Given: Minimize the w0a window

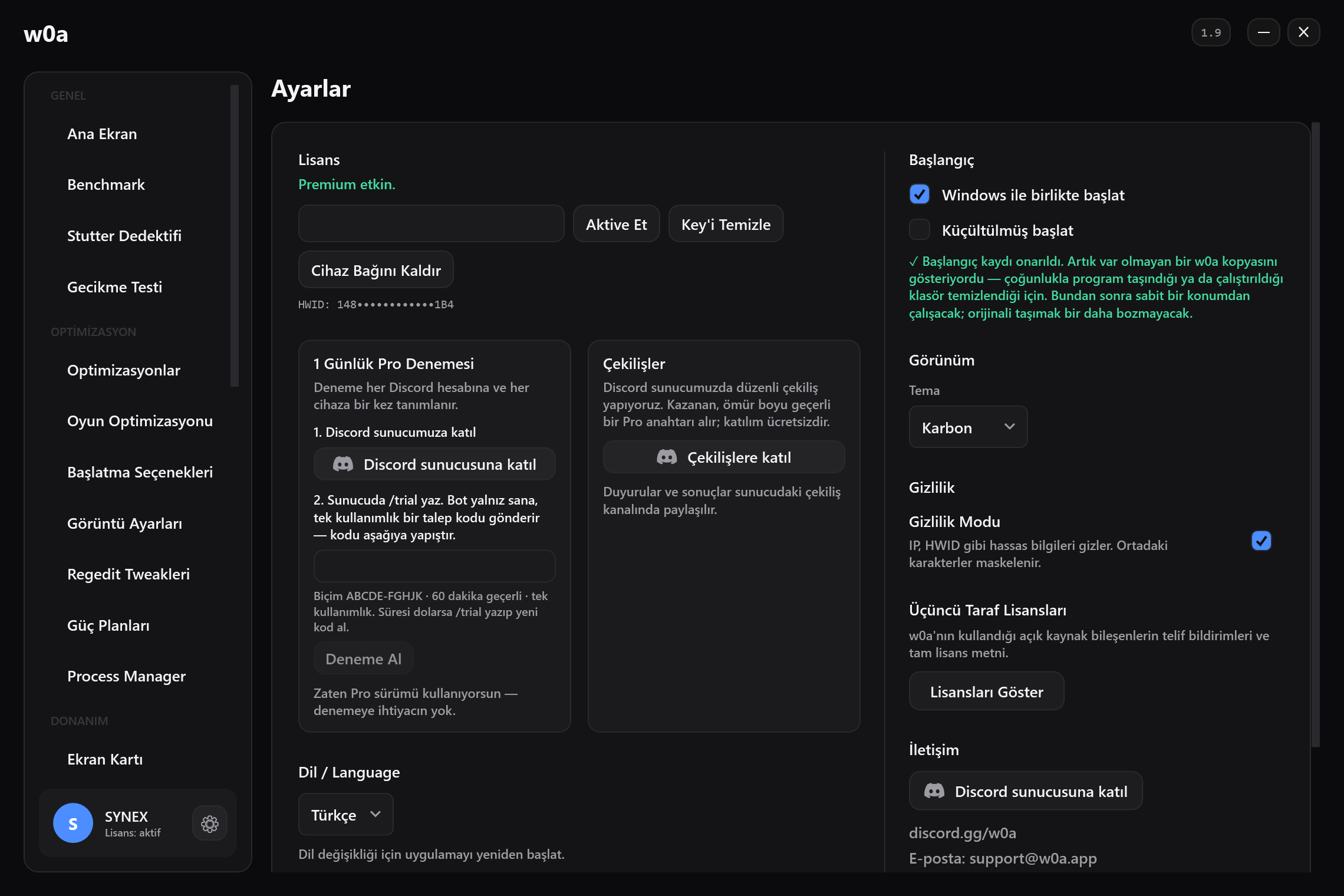Looking at the screenshot, I should click(x=1263, y=32).
